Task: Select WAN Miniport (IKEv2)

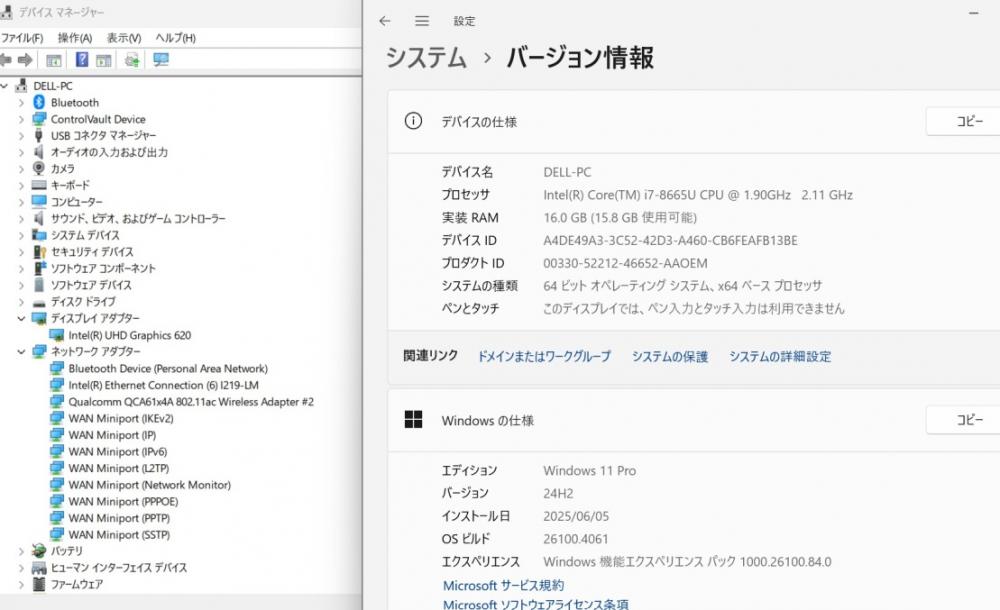Action: (121, 418)
